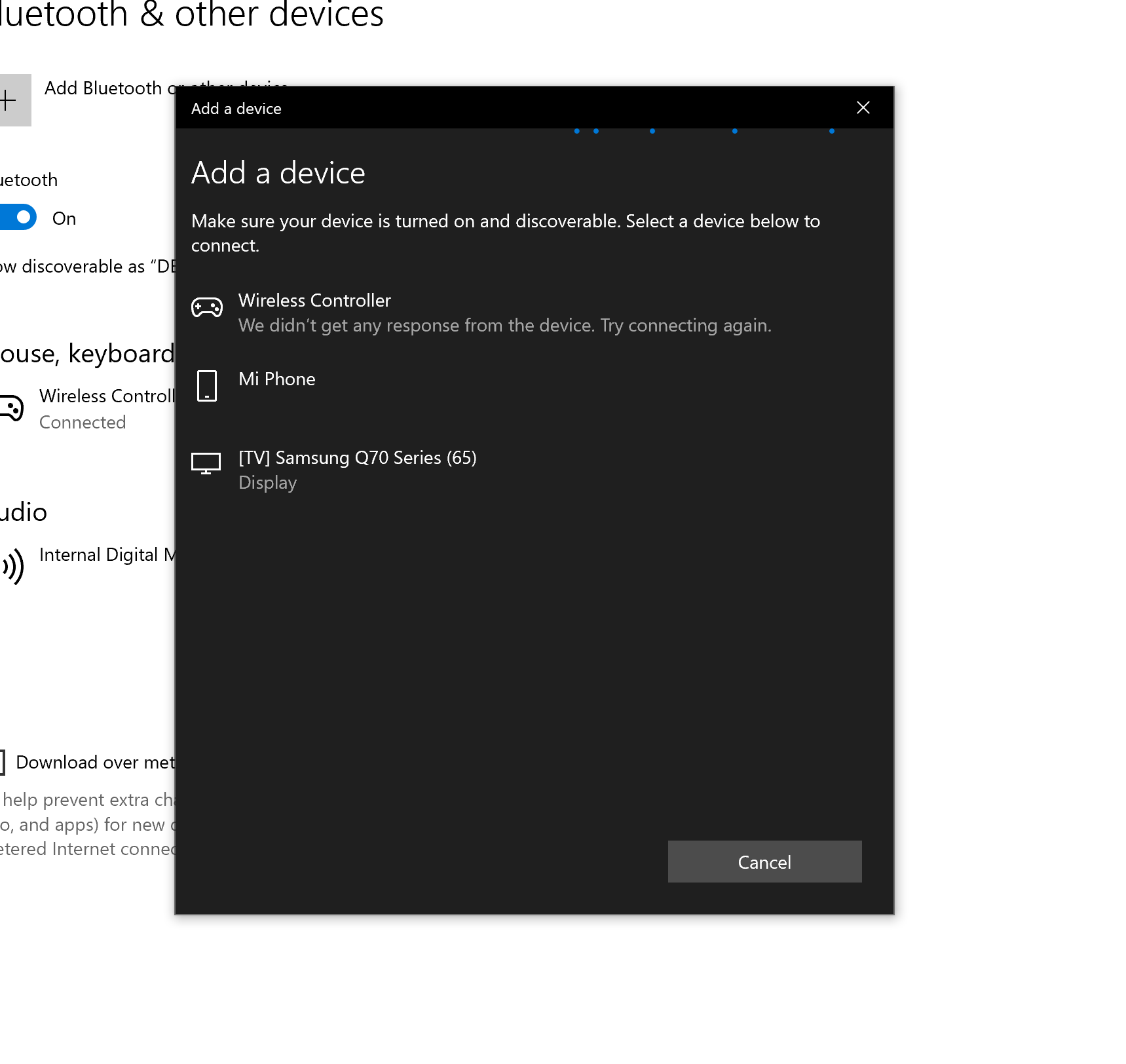Click the speaker icon for Internal Digital audio
The width and height of the screenshot is (1126, 1064).
pos(12,567)
